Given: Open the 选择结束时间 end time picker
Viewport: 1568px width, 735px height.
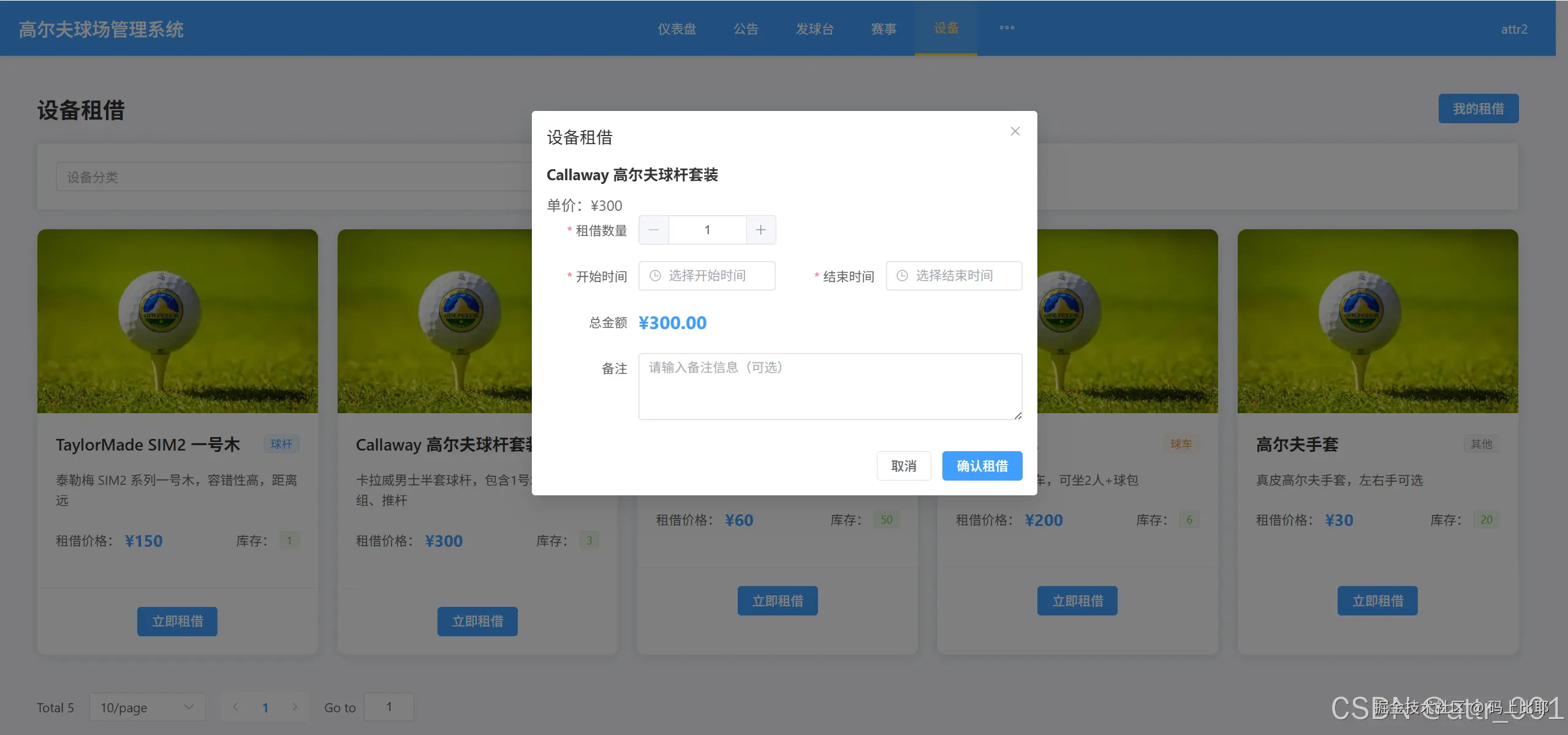Looking at the screenshot, I should click(954, 276).
